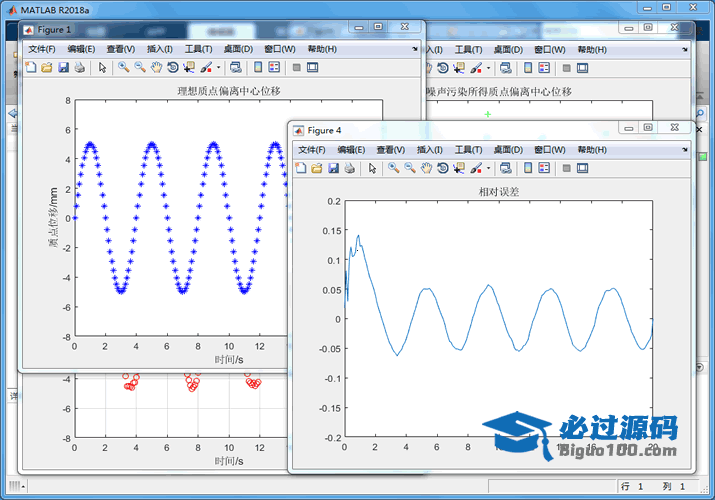
Task: Toggle Zoom Out tool in Figure 4
Action: coord(409,168)
